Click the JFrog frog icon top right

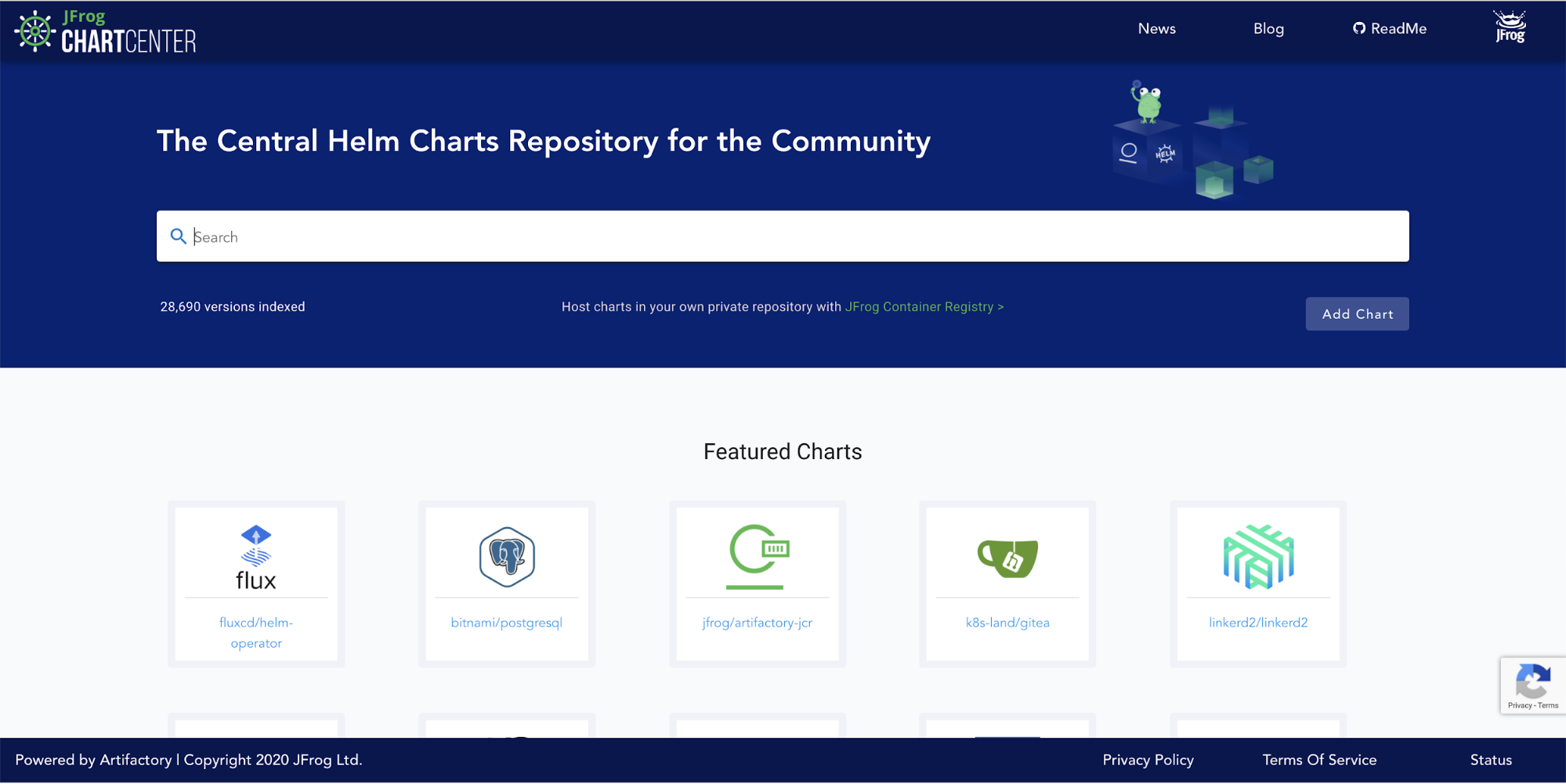coord(1509,28)
